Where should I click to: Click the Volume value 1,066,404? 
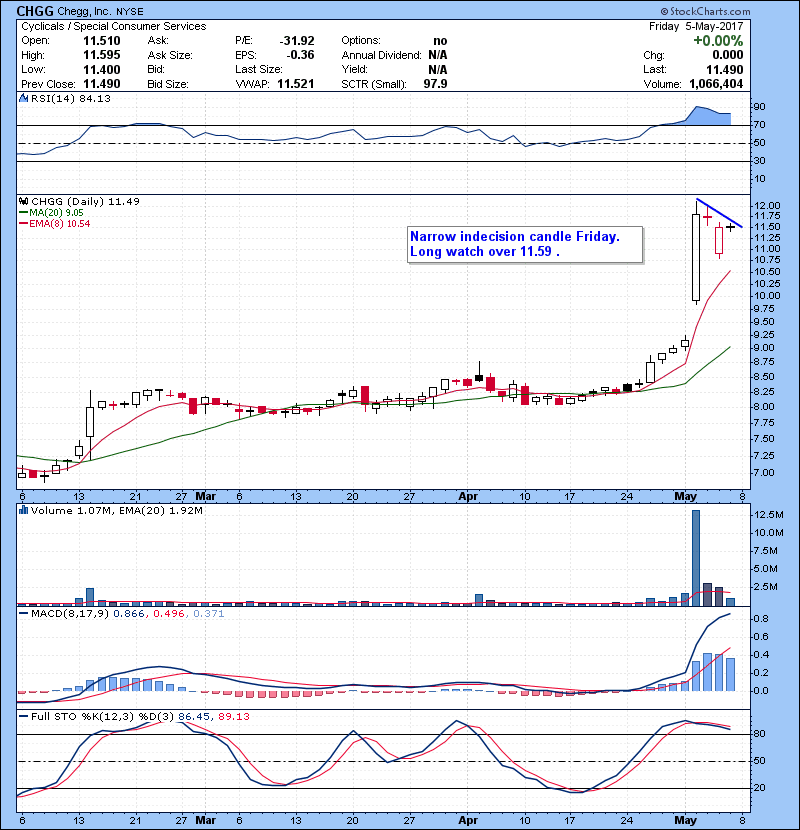click(716, 84)
